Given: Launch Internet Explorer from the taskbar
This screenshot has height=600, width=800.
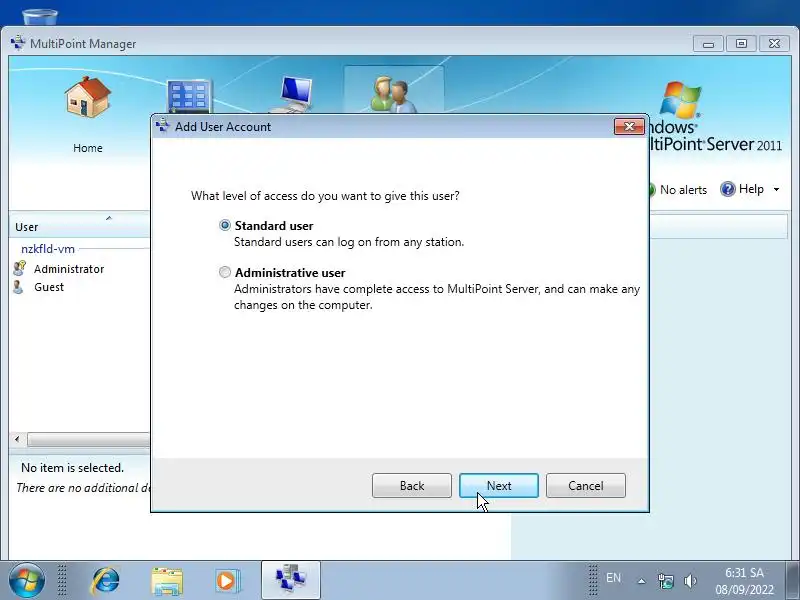Looking at the screenshot, I should coord(105,581).
